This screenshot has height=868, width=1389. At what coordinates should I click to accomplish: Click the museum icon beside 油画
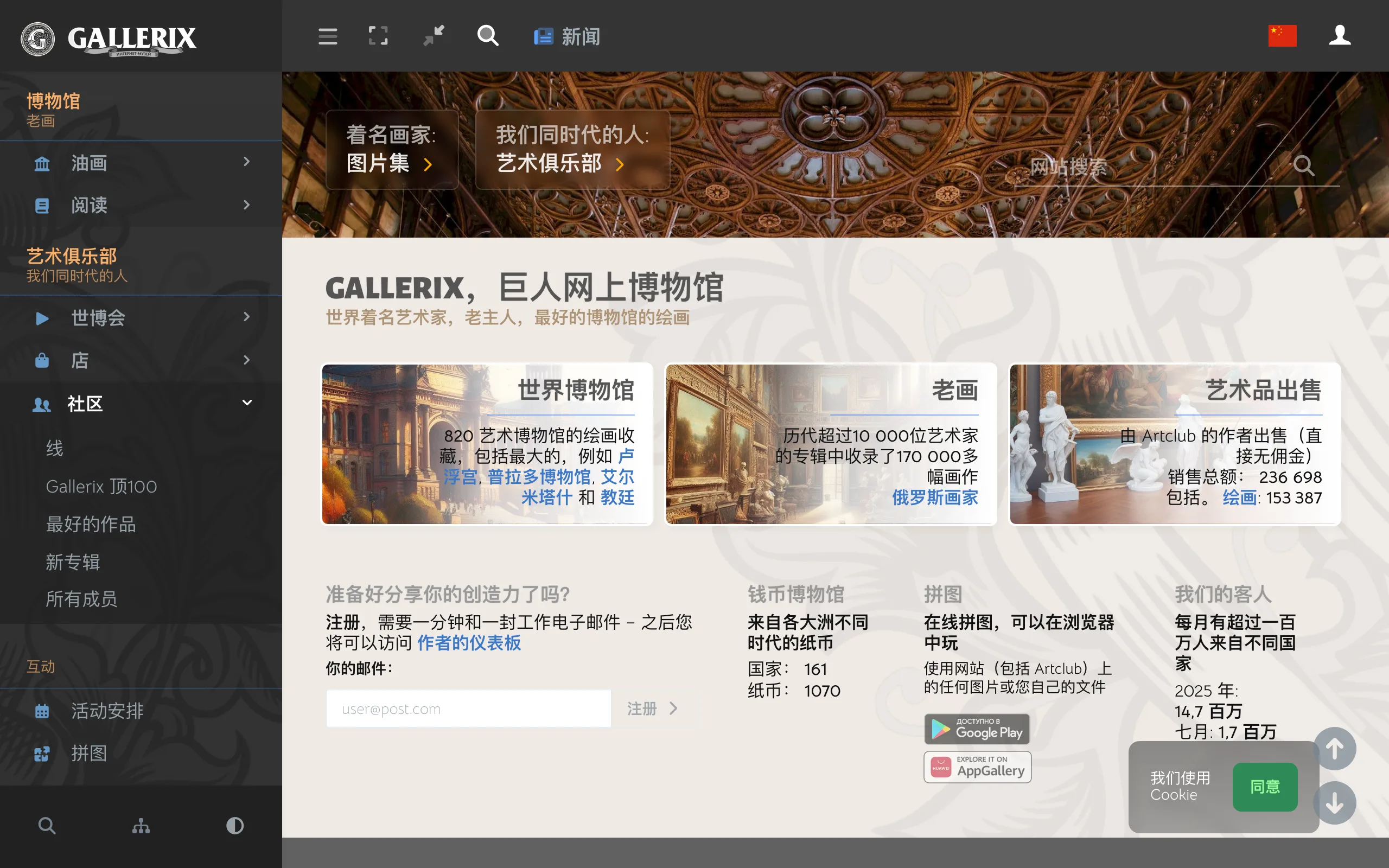pos(42,164)
